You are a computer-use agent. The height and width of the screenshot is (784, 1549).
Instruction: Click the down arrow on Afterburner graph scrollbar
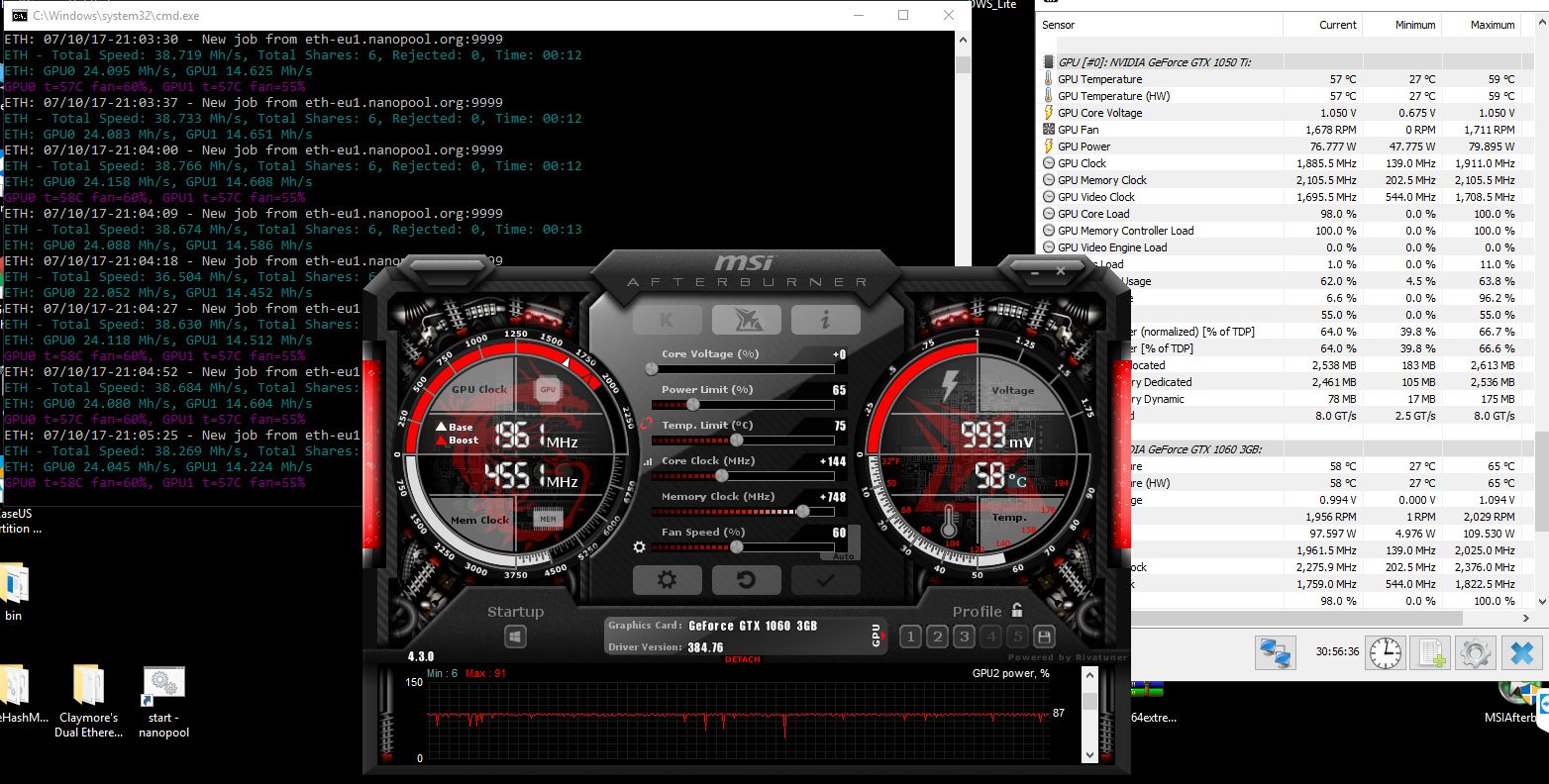tap(1090, 754)
